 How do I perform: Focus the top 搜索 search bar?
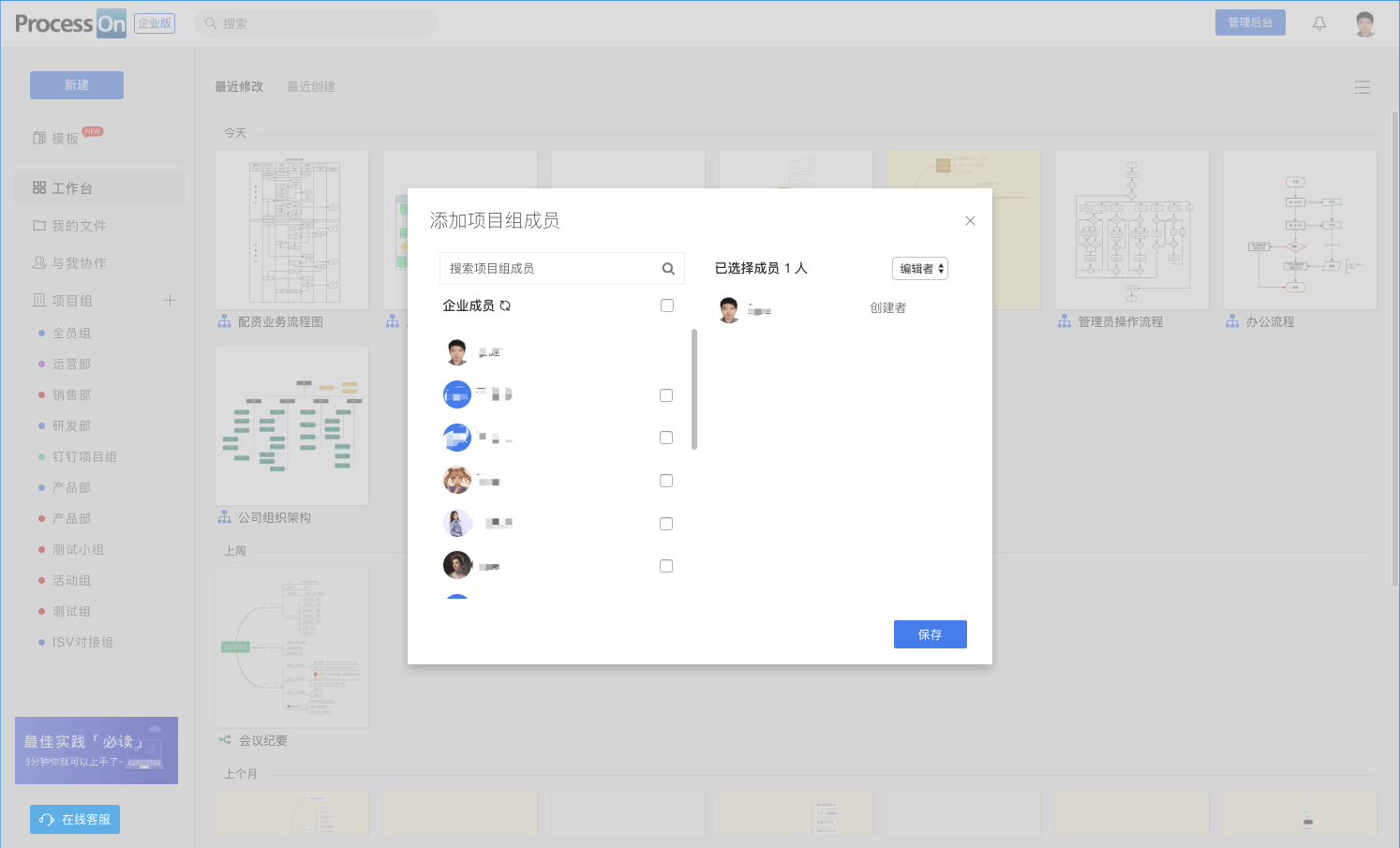pos(316,23)
